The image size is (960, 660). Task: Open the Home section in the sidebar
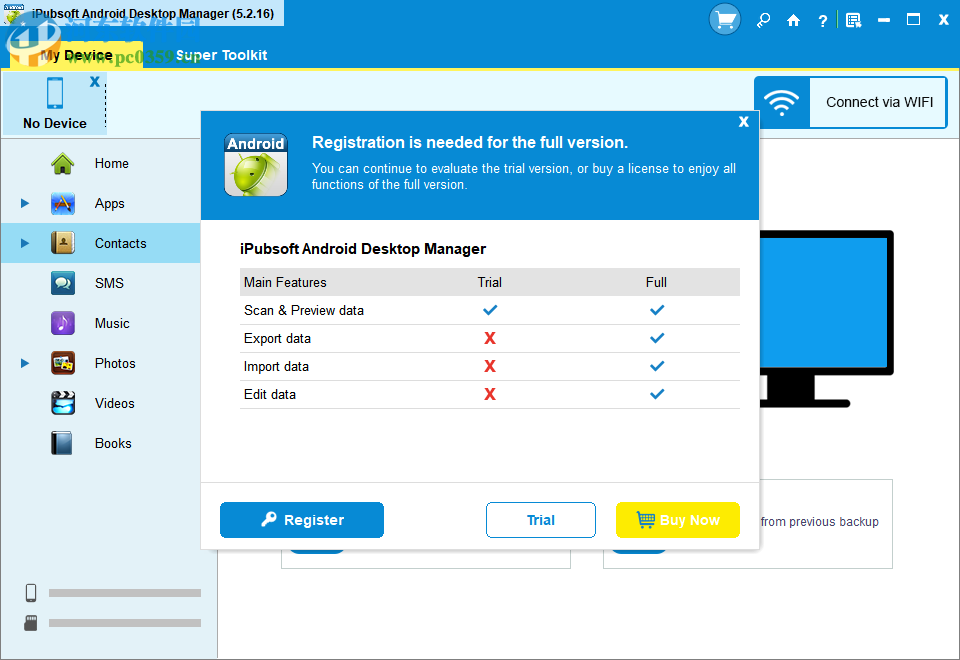pyautogui.click(x=111, y=163)
